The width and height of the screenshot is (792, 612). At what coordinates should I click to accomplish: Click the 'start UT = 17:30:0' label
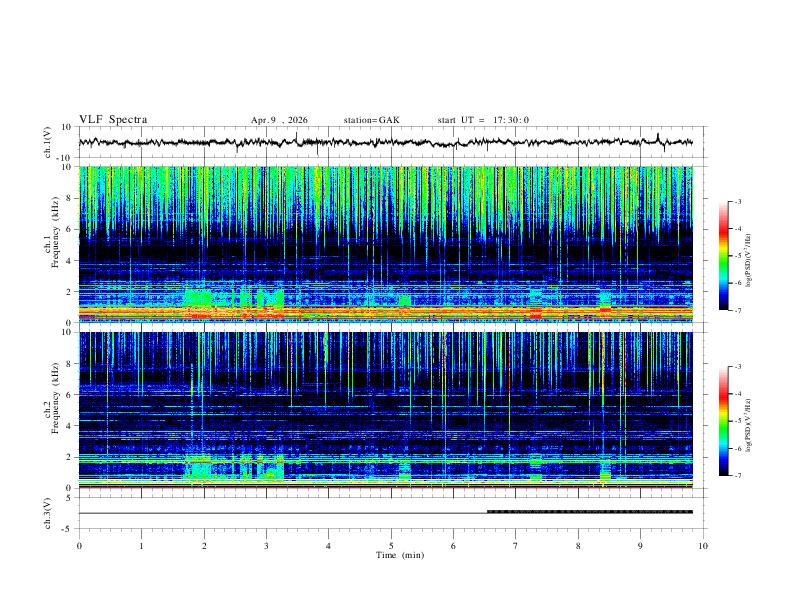pyautogui.click(x=483, y=120)
